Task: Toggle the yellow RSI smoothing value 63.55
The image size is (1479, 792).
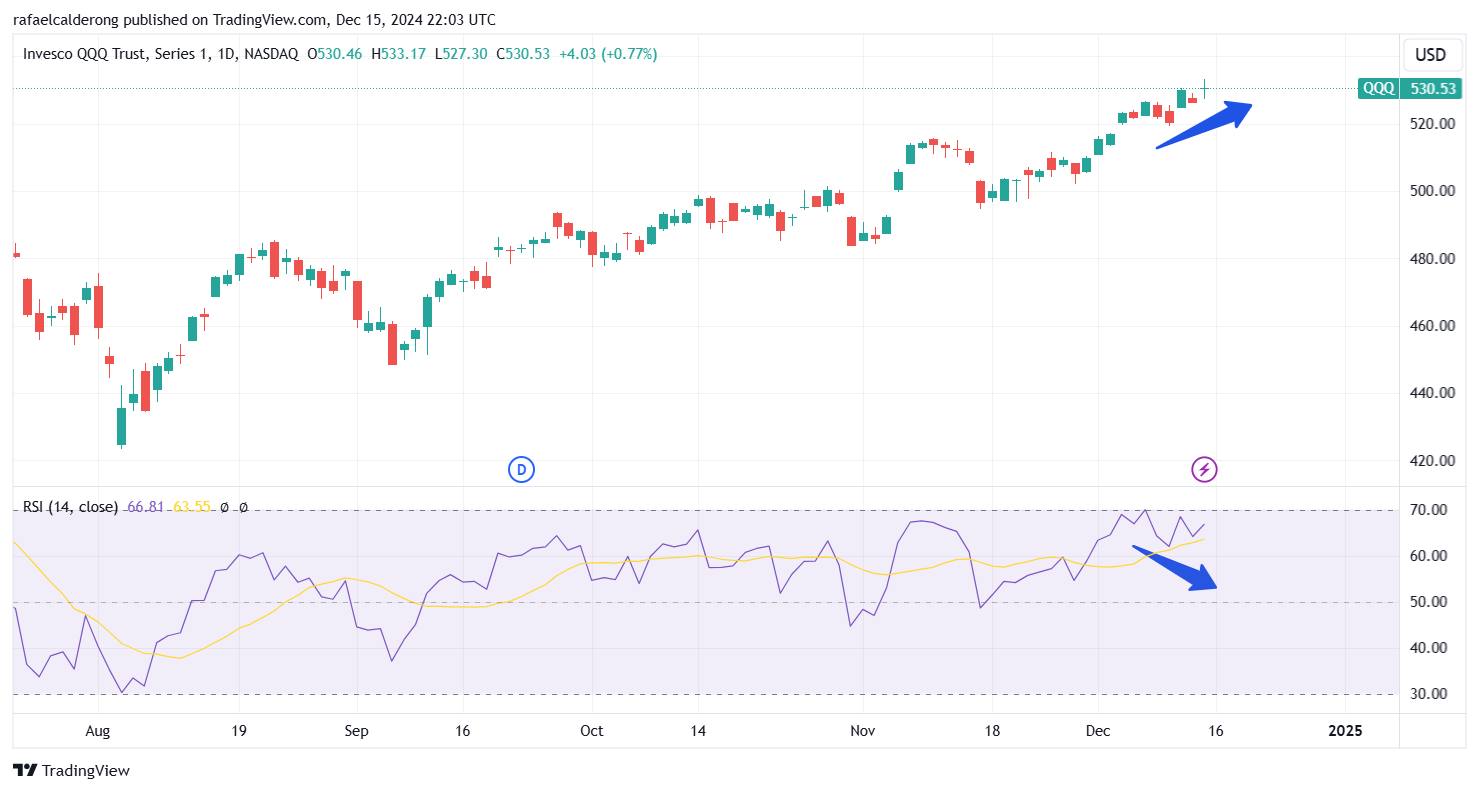Action: coord(192,507)
